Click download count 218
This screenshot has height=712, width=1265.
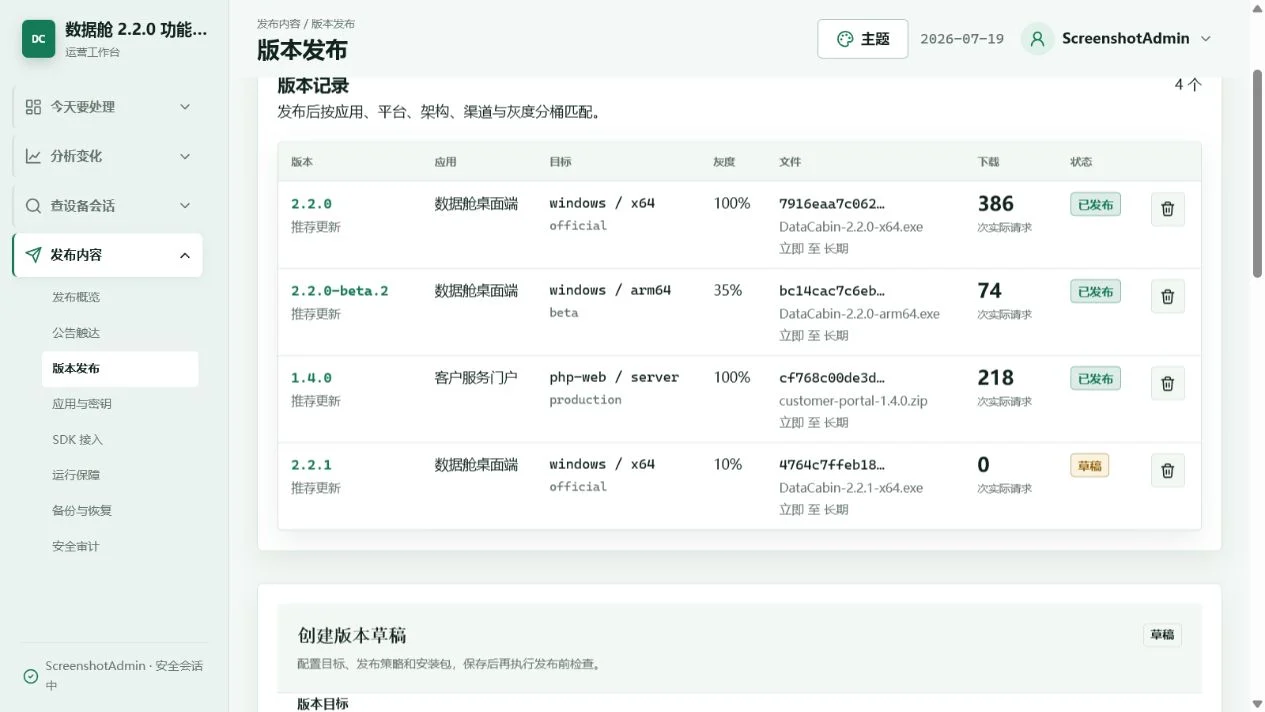click(x=996, y=378)
